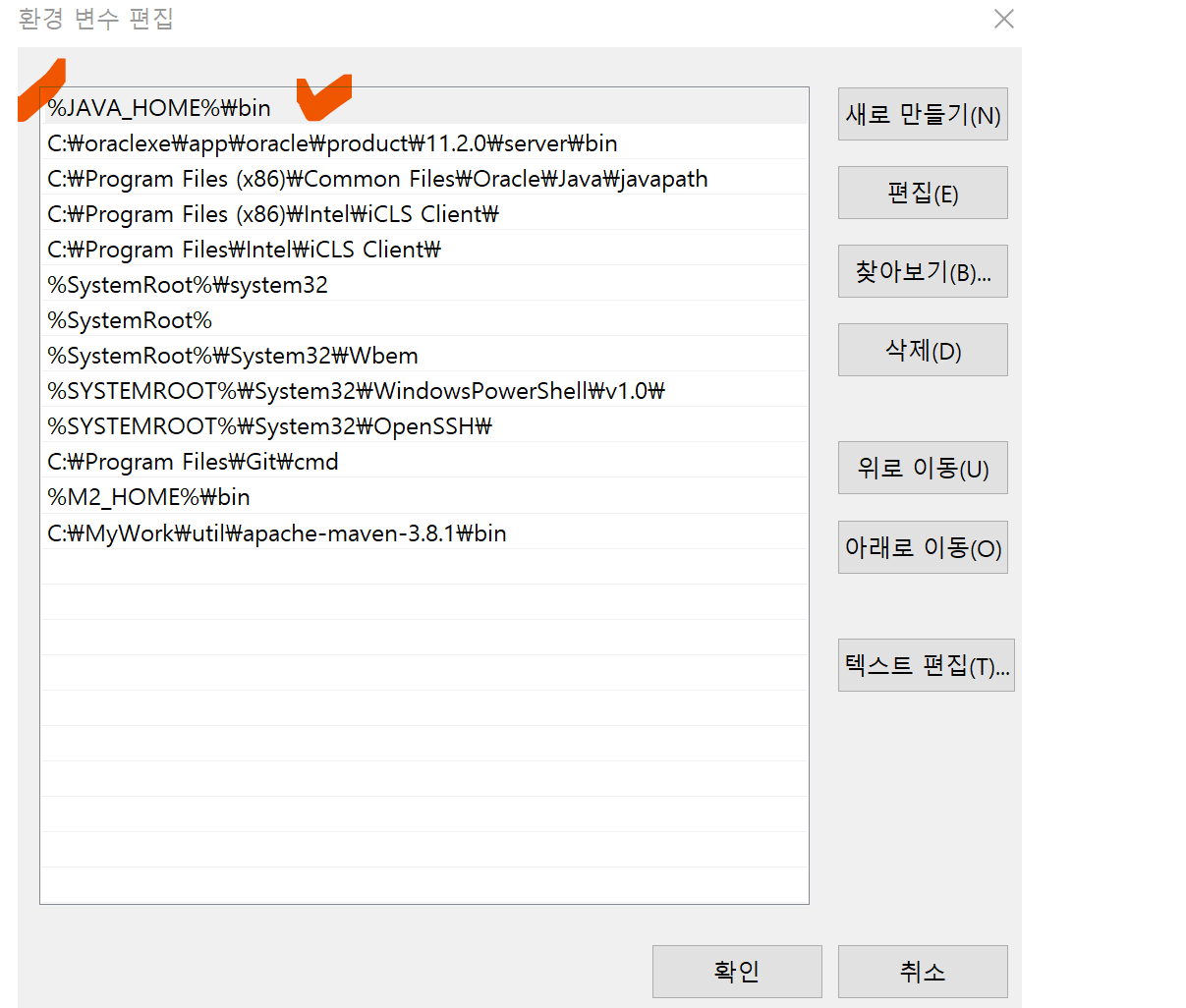Select the oraclexe server\bin path entry
Image resolution: width=1186 pixels, height=1008 pixels.
click(x=424, y=142)
